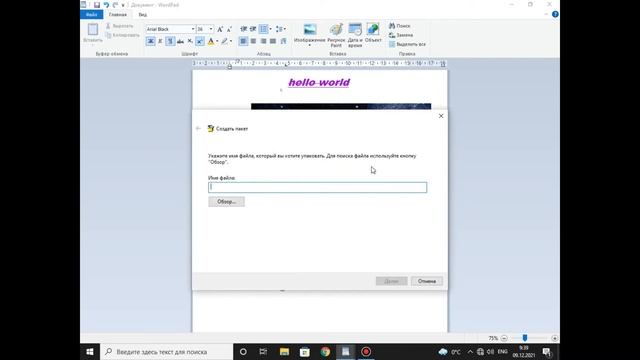Click the justify text alignment icon

click(273, 41)
